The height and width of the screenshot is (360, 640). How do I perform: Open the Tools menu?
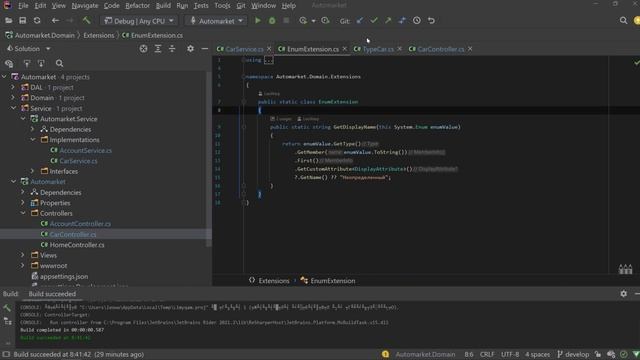(222, 6)
